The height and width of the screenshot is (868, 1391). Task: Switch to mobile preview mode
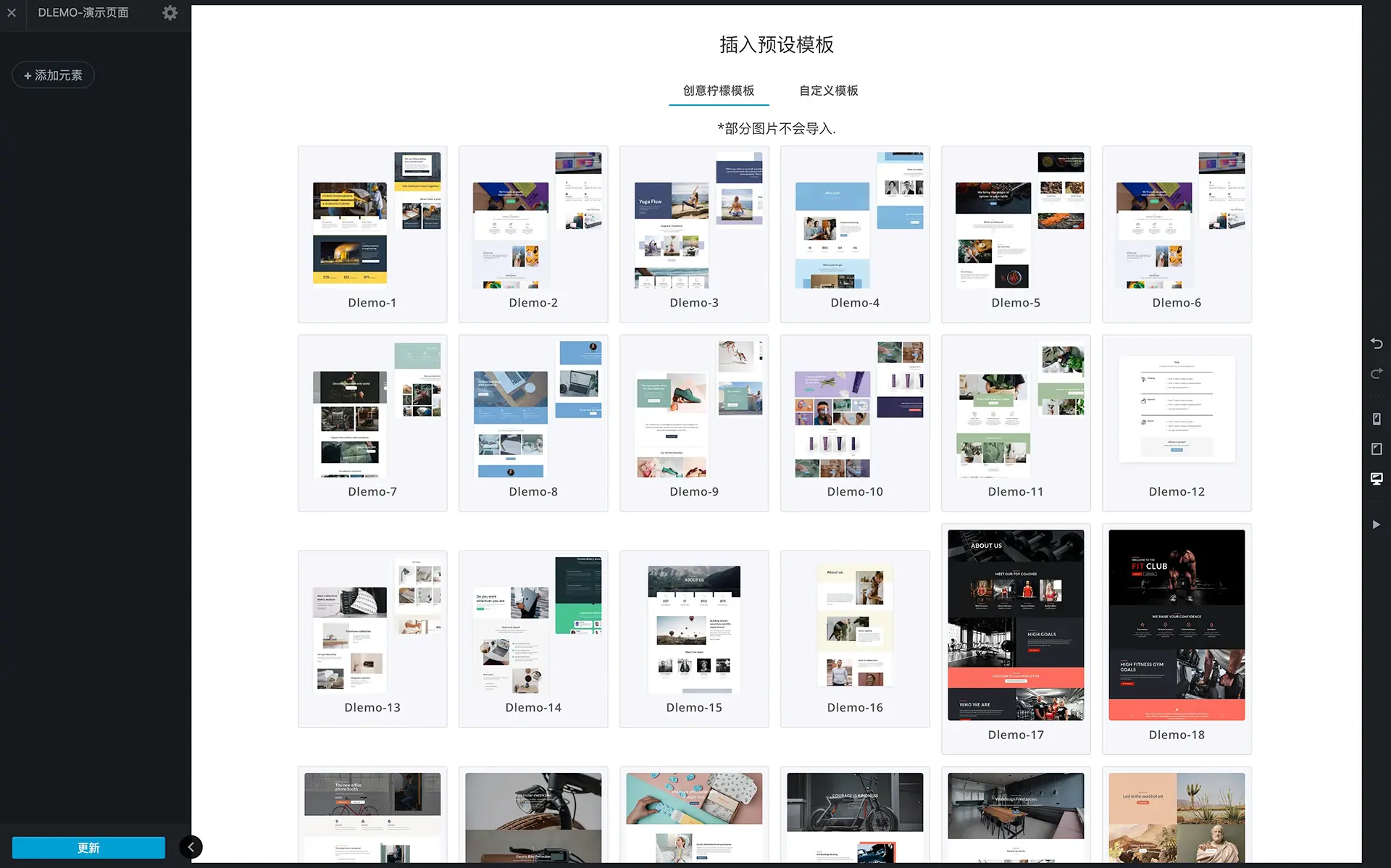tap(1377, 419)
